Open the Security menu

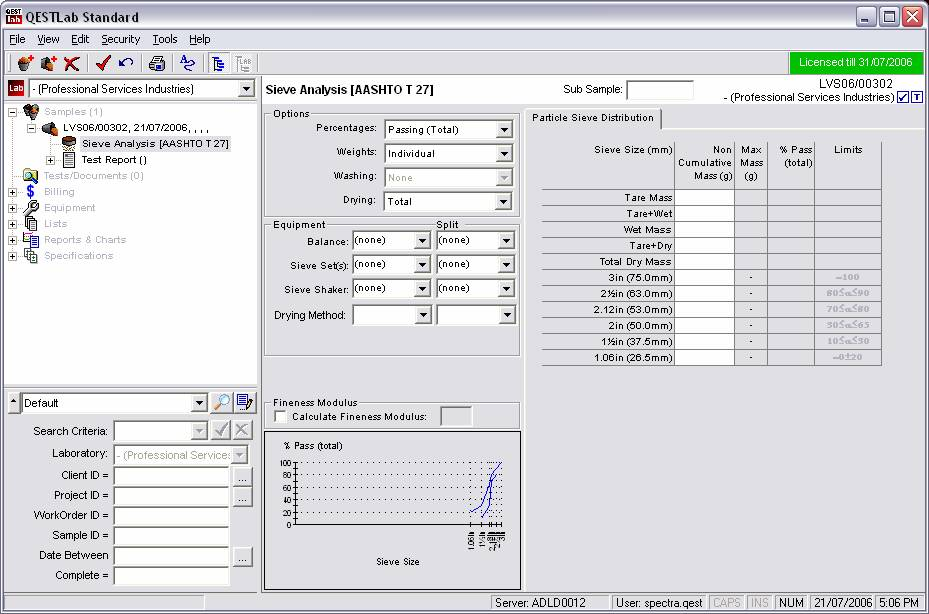coord(120,39)
